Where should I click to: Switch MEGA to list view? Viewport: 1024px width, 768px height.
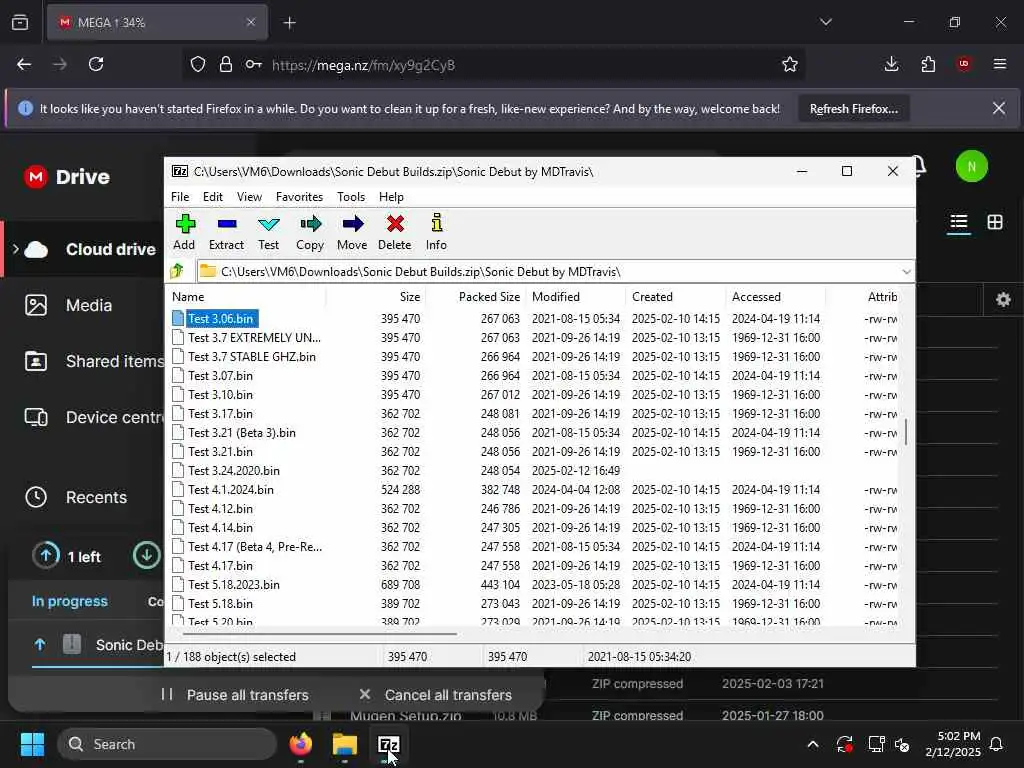pos(959,222)
